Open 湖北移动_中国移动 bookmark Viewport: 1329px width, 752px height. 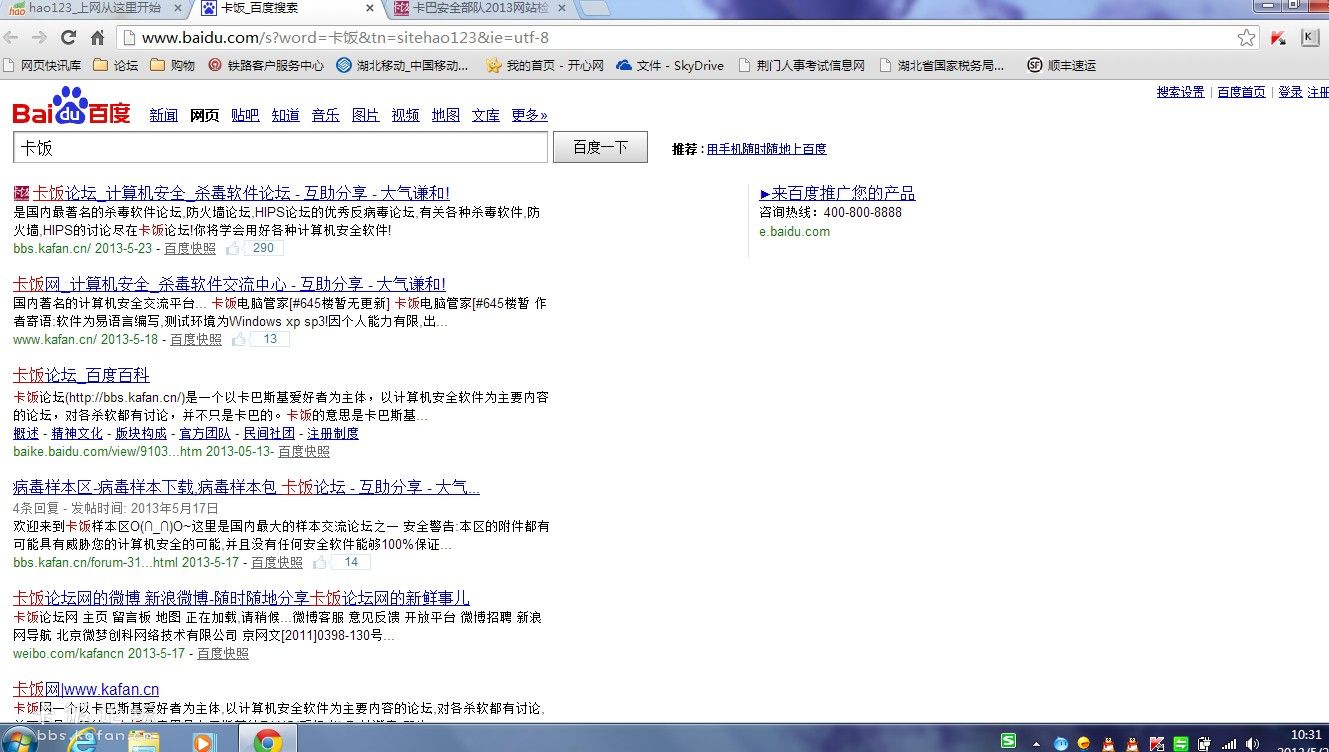point(402,65)
